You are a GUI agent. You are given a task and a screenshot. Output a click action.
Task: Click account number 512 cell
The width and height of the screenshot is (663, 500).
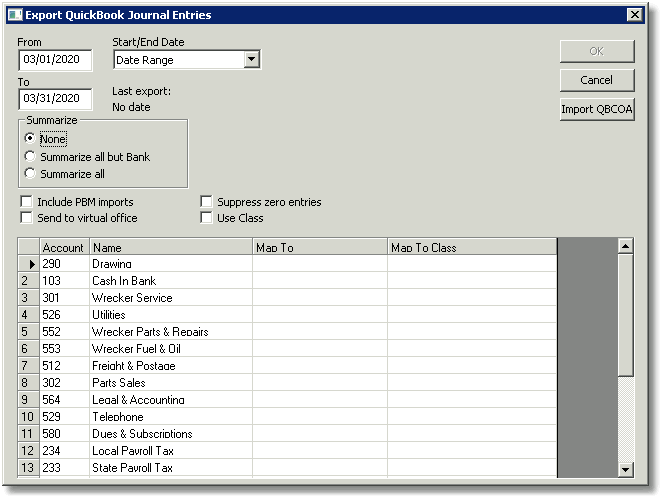(x=64, y=366)
